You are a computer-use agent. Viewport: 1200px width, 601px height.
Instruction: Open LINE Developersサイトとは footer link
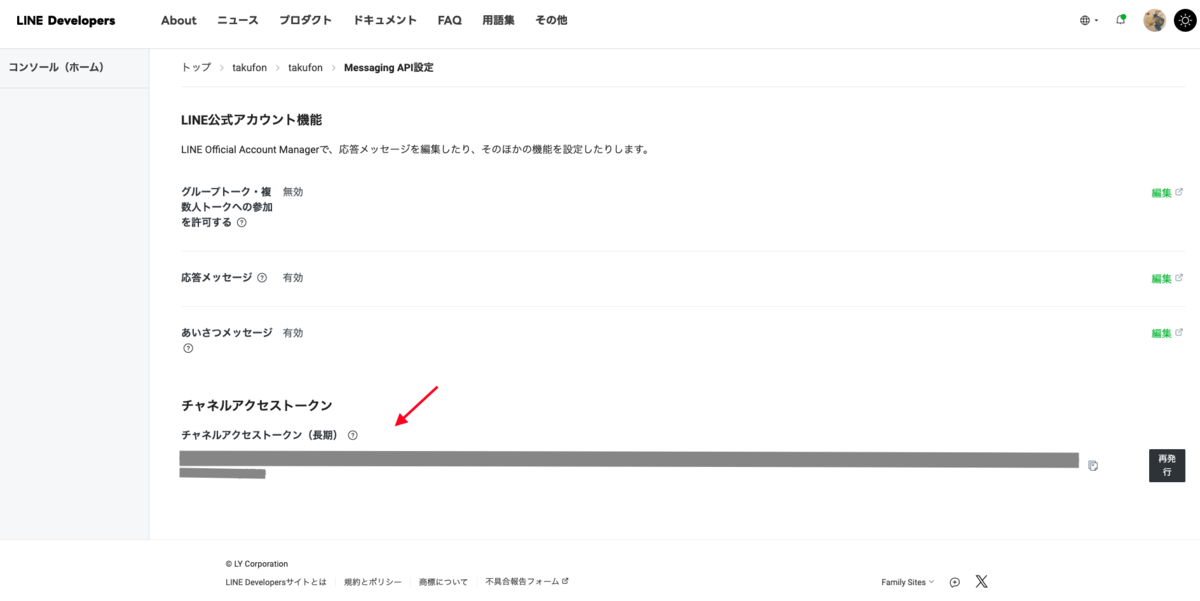[276, 582]
